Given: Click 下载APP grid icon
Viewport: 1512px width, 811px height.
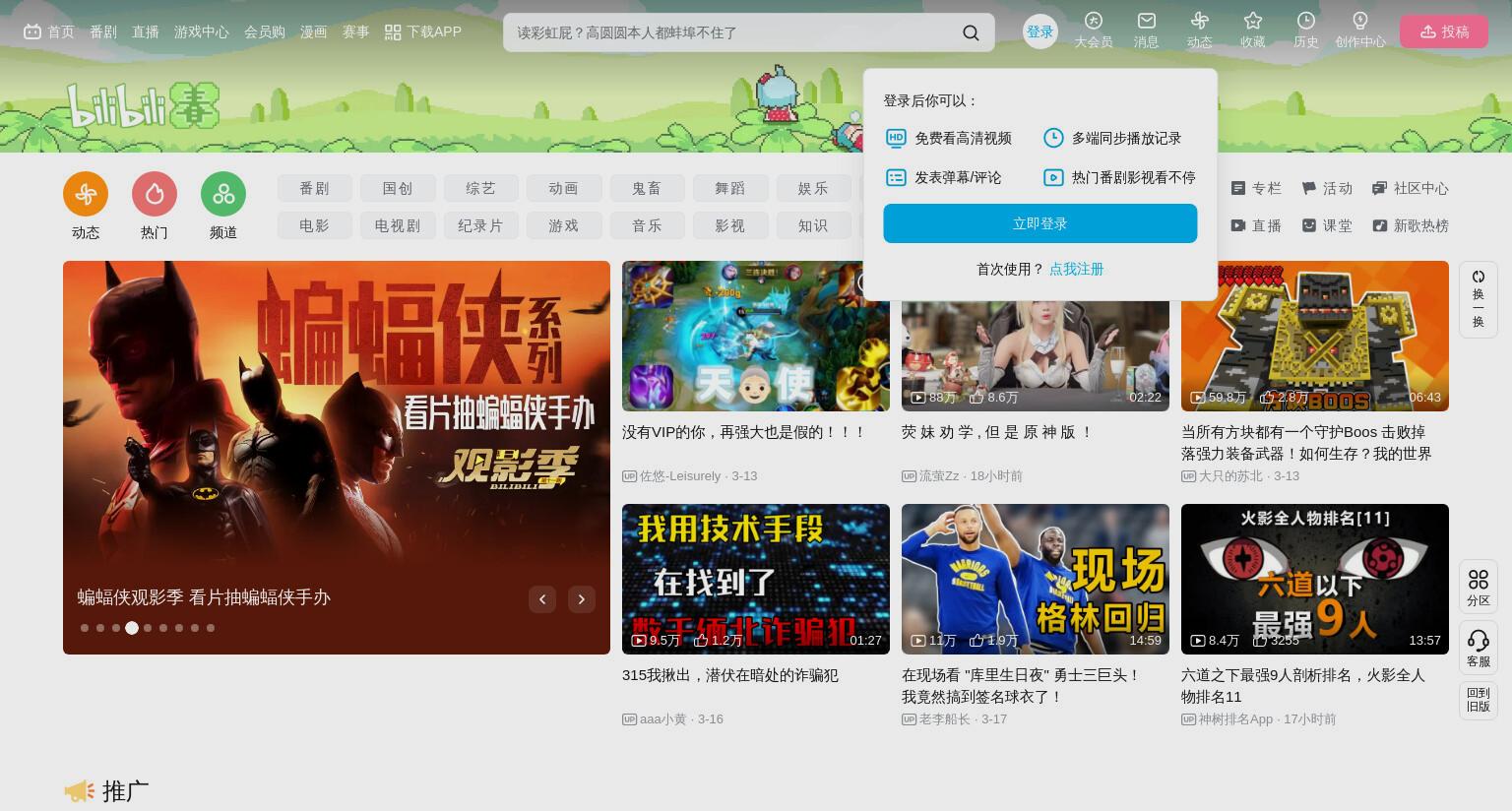Looking at the screenshot, I should click(x=393, y=32).
